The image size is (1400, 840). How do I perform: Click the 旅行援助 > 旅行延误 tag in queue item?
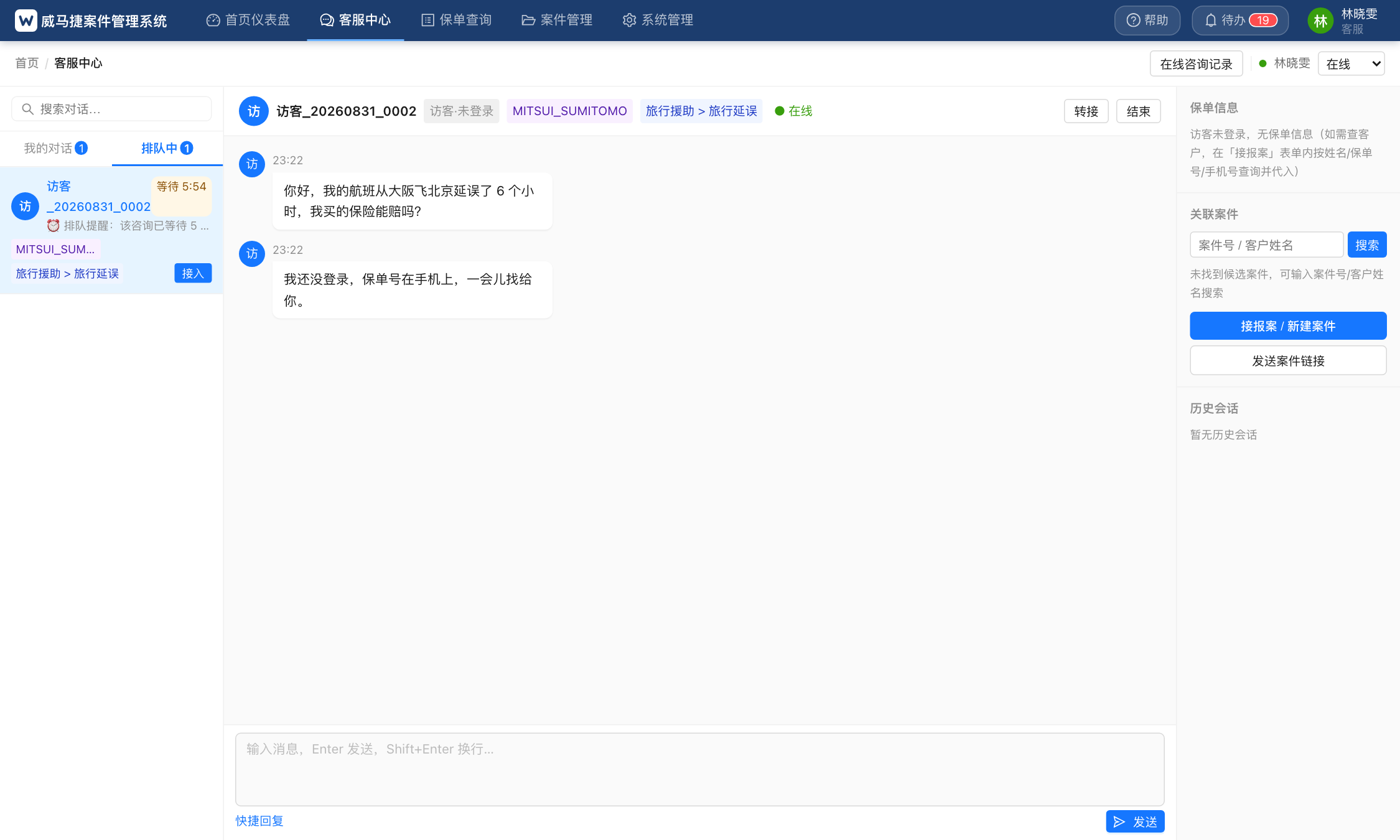coord(67,274)
